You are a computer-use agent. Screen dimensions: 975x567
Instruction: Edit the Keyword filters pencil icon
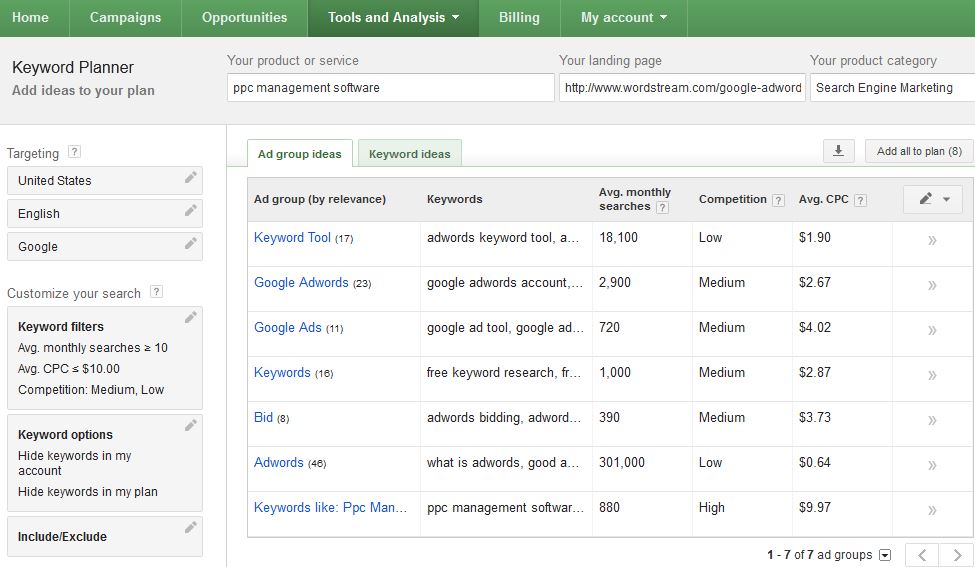point(190,318)
